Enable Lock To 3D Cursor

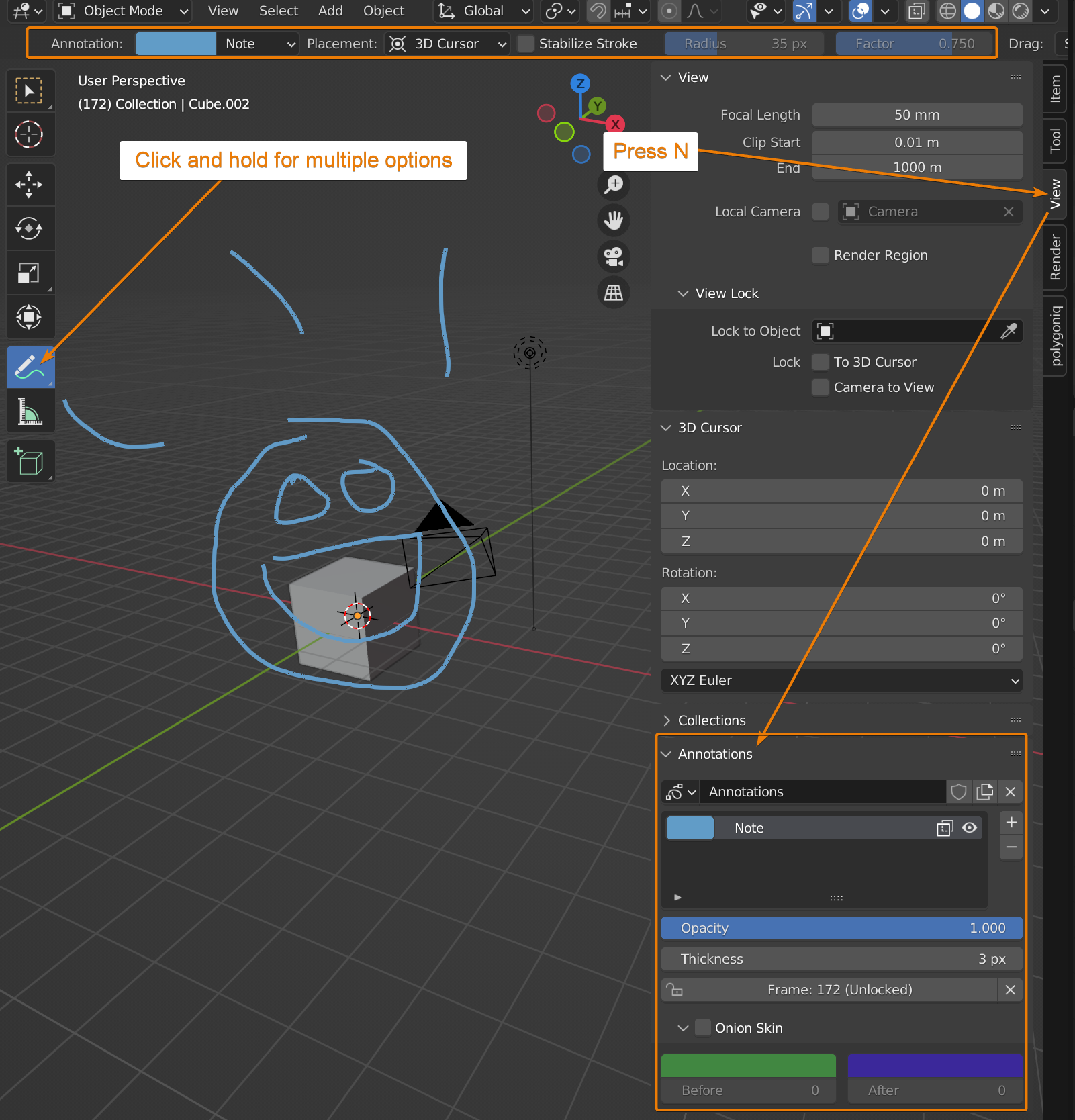click(x=820, y=362)
